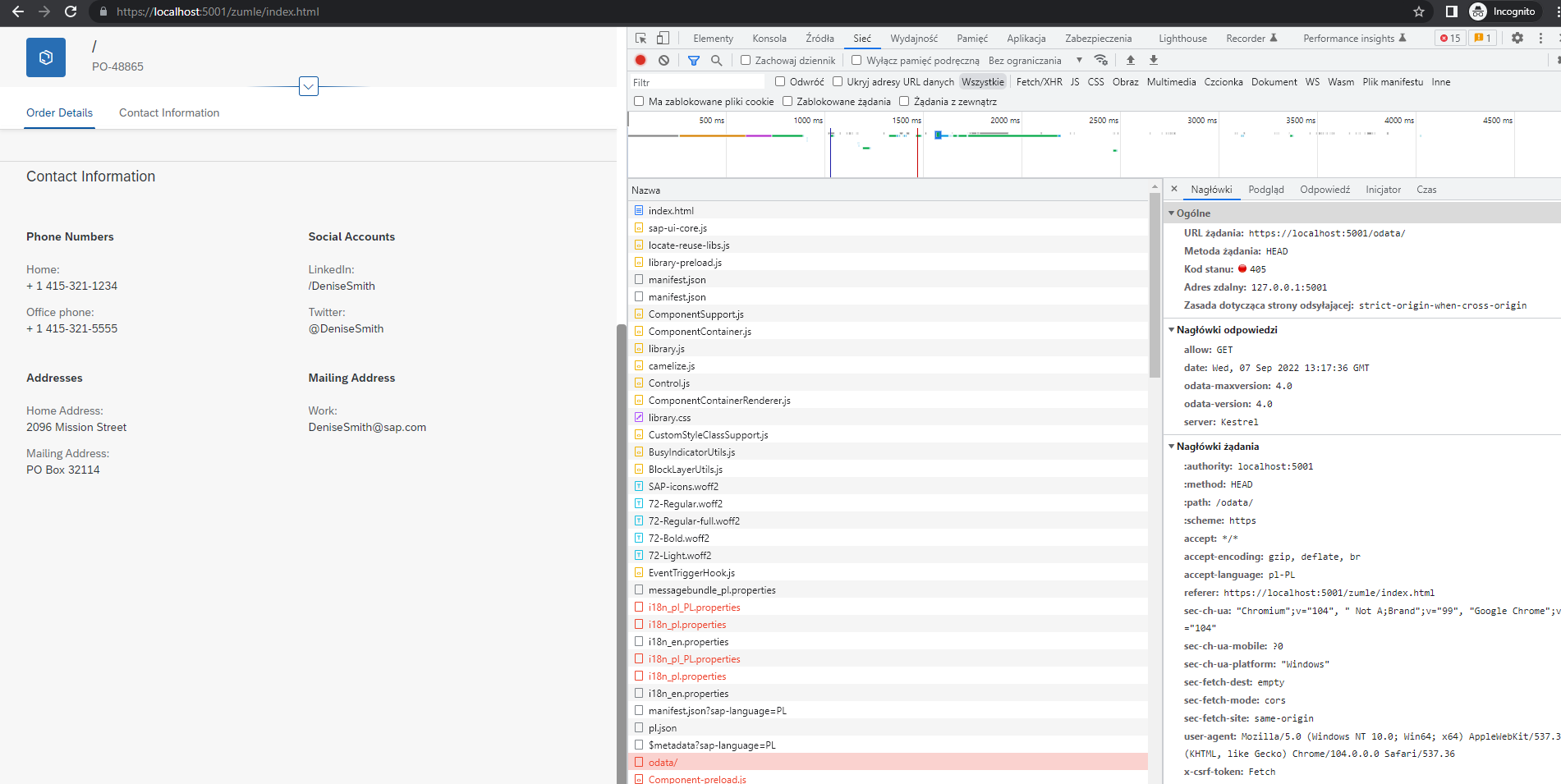Image resolution: width=1561 pixels, height=784 pixels.
Task: Check Ma zablokowane pliki cookie
Action: point(639,101)
